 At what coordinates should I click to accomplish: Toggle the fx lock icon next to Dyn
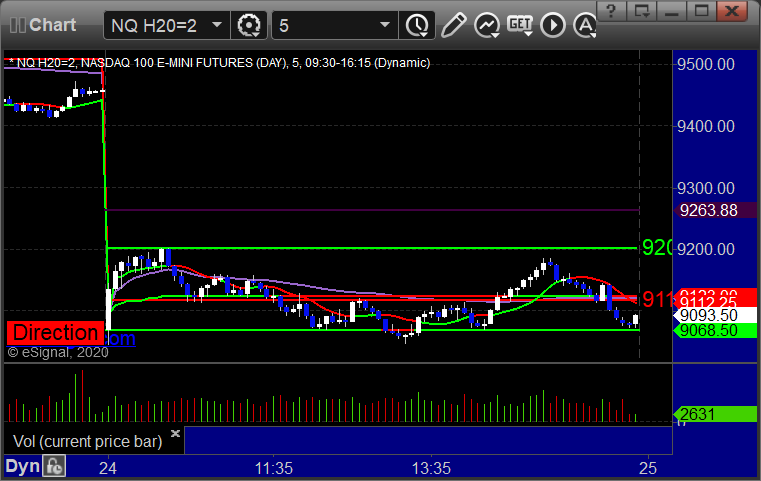pos(54,466)
